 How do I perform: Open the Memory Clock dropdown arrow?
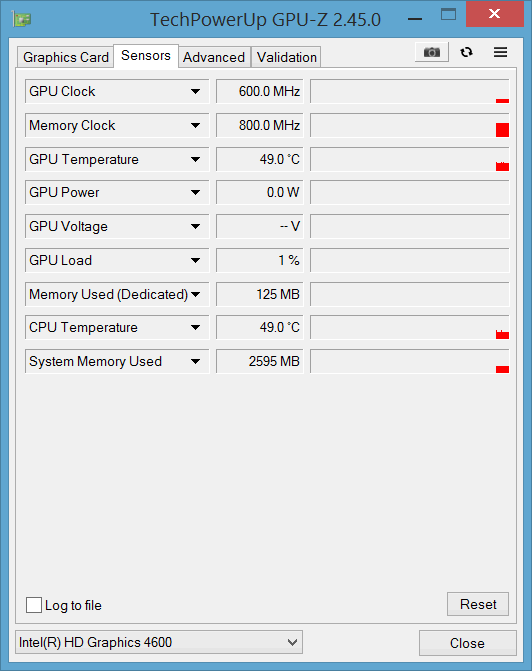click(196, 125)
